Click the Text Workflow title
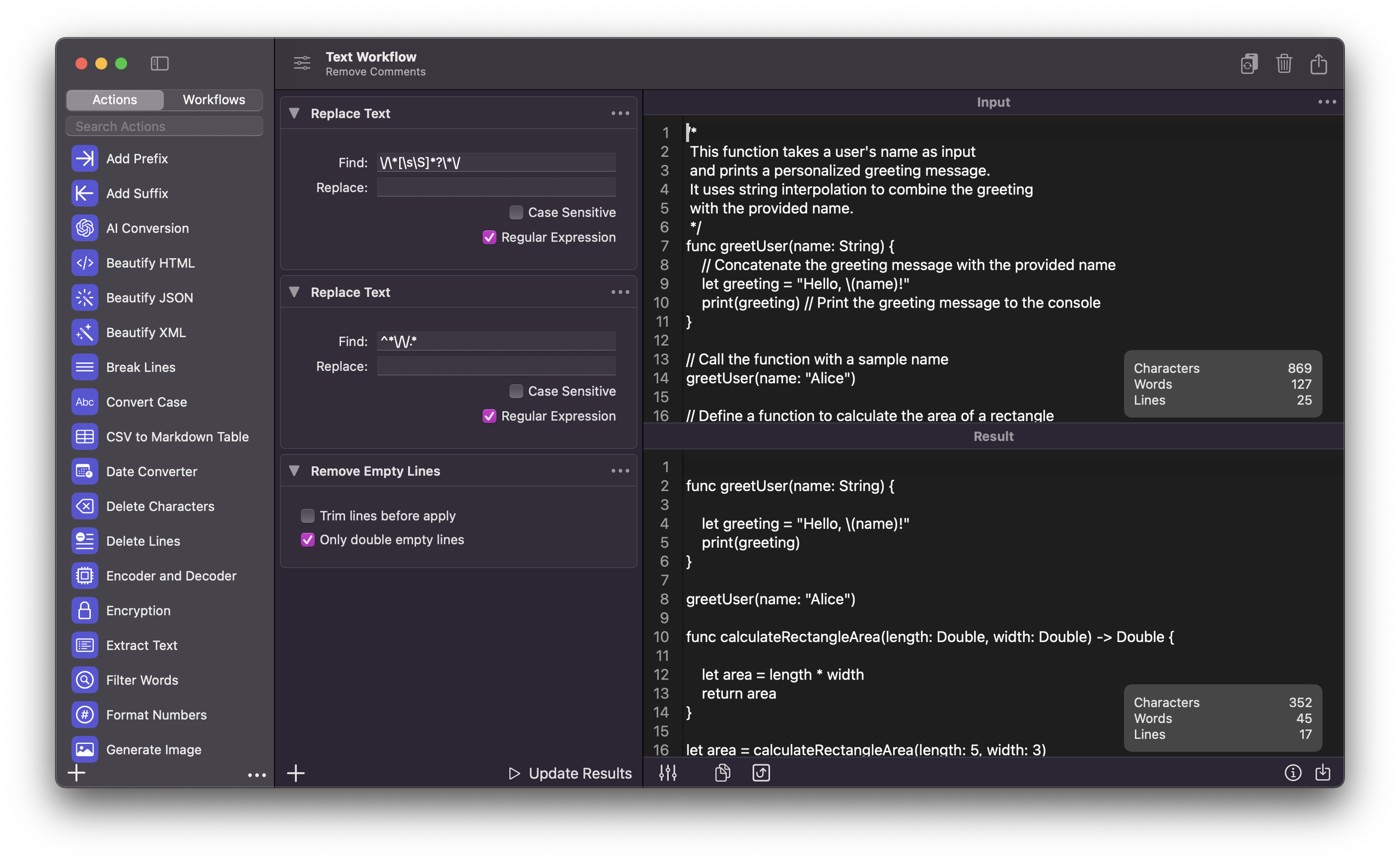1400x861 pixels. 371,57
